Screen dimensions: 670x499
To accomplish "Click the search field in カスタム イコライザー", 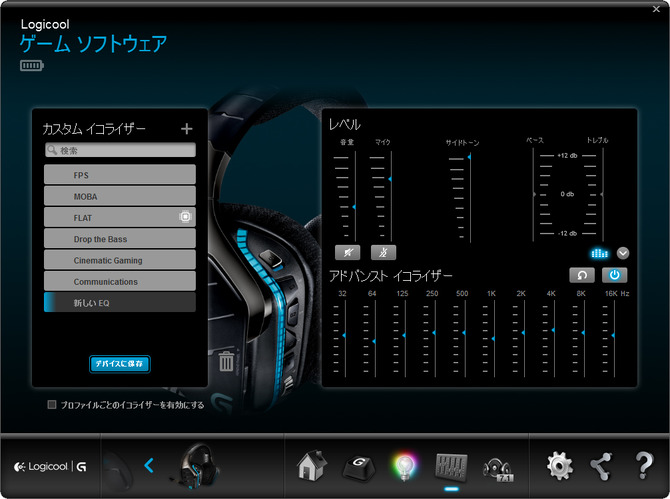I will pos(120,150).
